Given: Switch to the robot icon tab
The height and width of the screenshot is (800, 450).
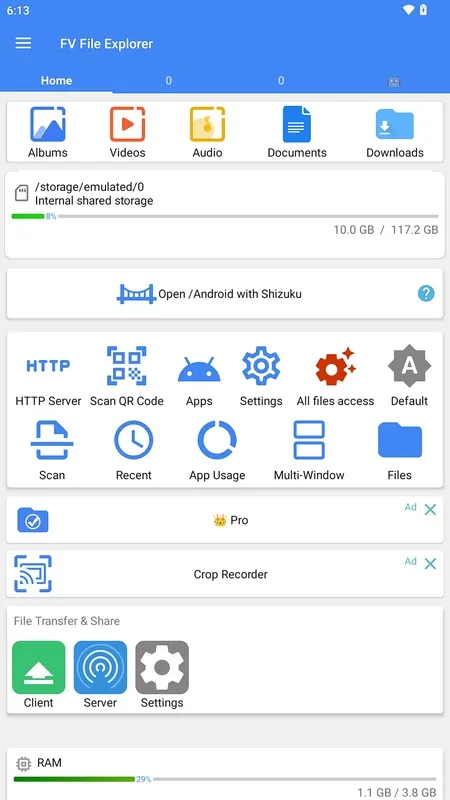Looking at the screenshot, I should click(393, 81).
